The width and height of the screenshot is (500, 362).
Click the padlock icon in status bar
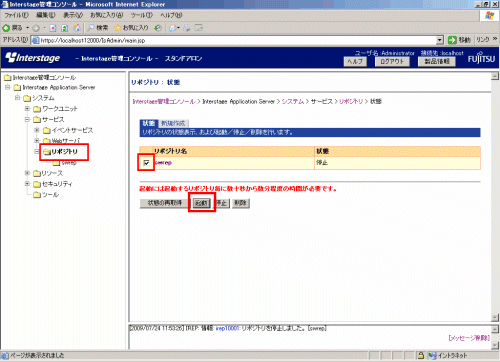coord(421,355)
